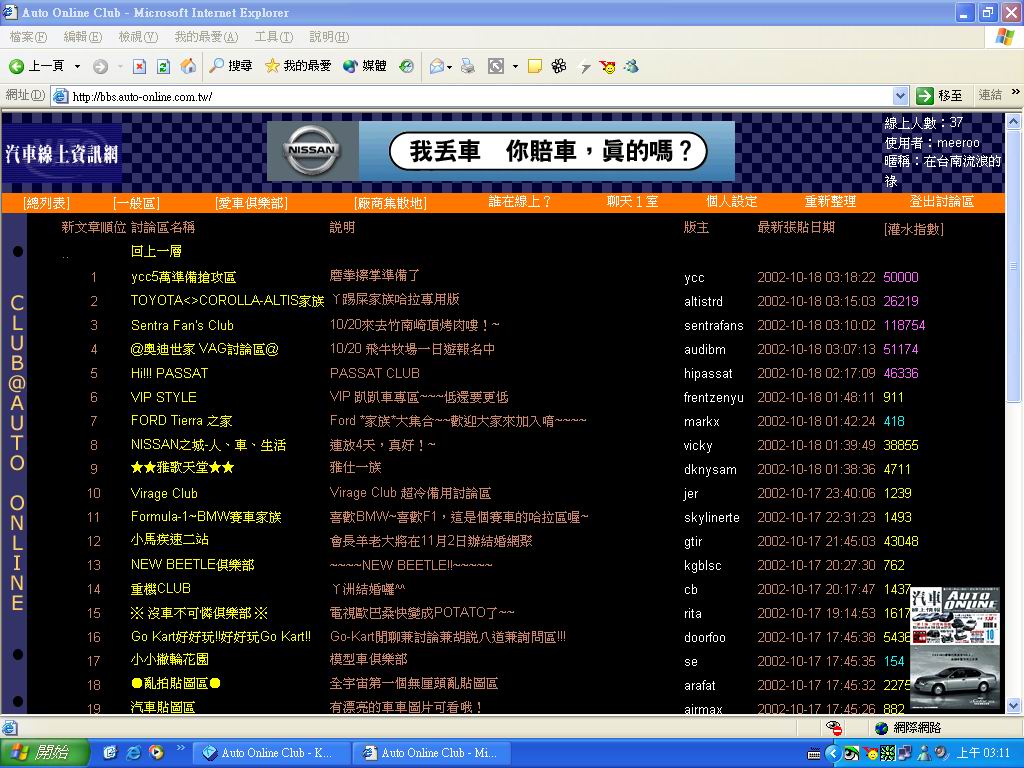Click the Print toolbar icon
The image size is (1024, 768).
pos(467,66)
